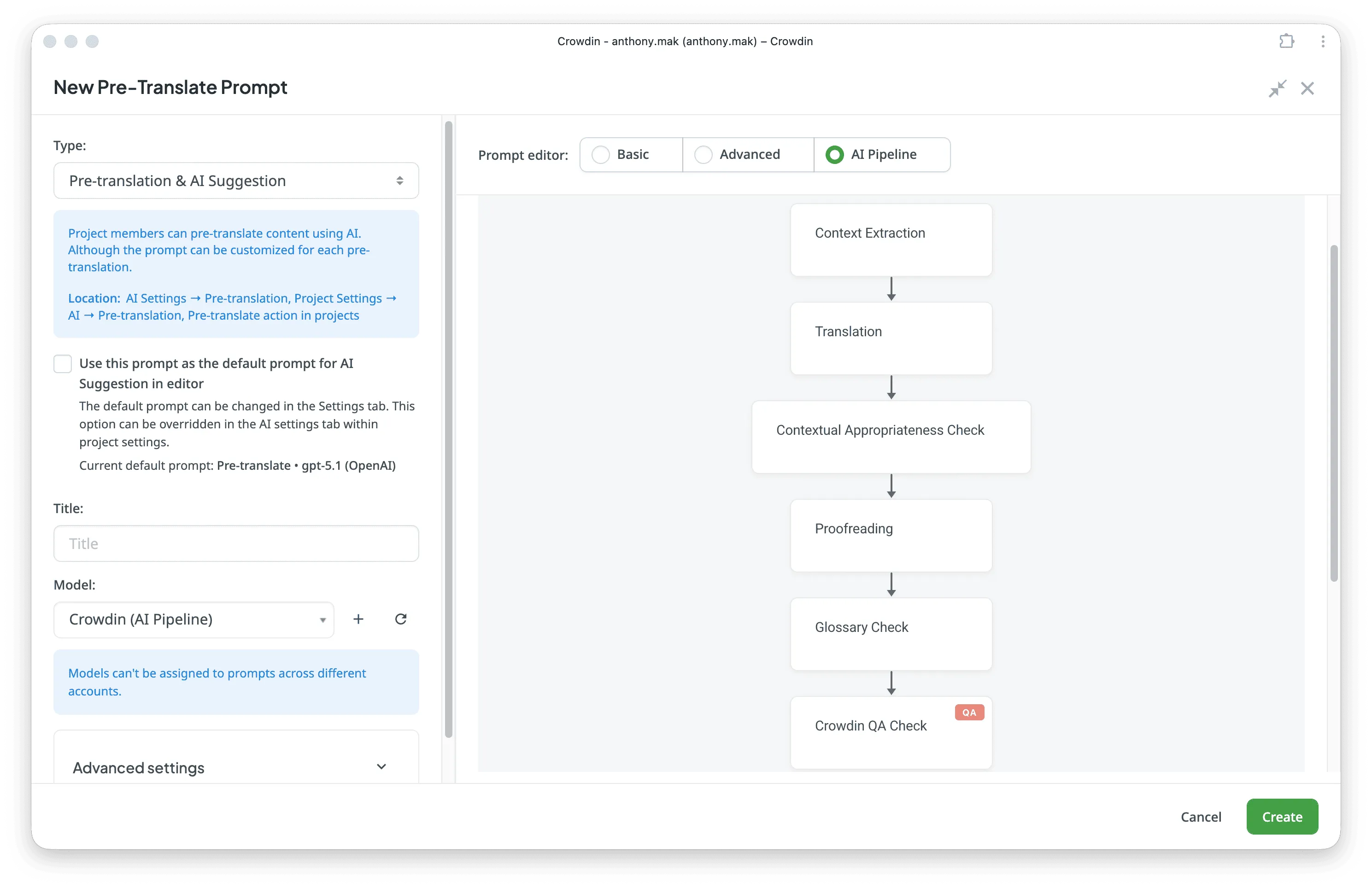Image resolution: width=1372 pixels, height=888 pixels.
Task: Open the Type dropdown
Action: 236,181
